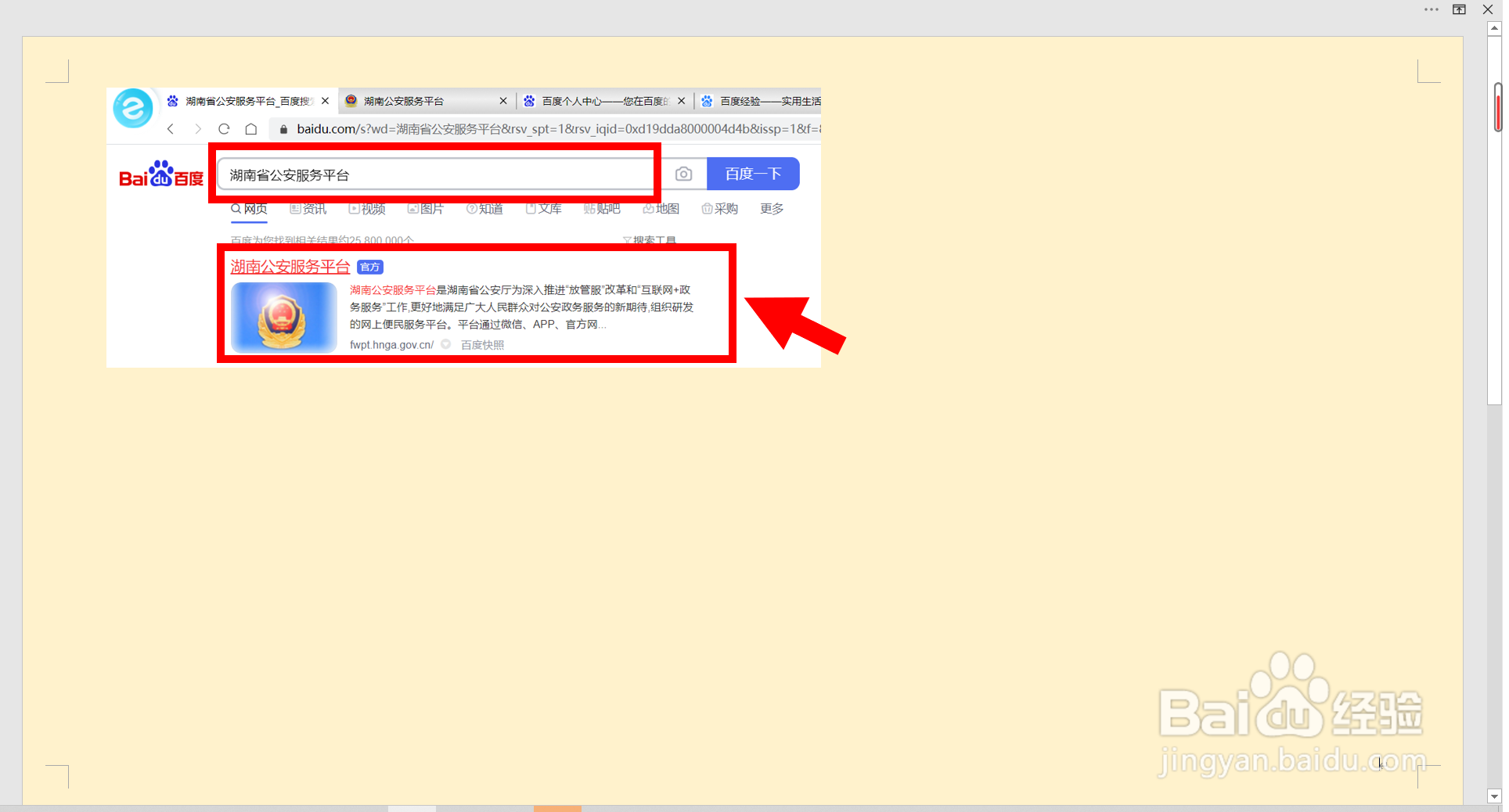1509x812 pixels.
Task: Click the ribbon display options icon
Action: (1460, 9)
